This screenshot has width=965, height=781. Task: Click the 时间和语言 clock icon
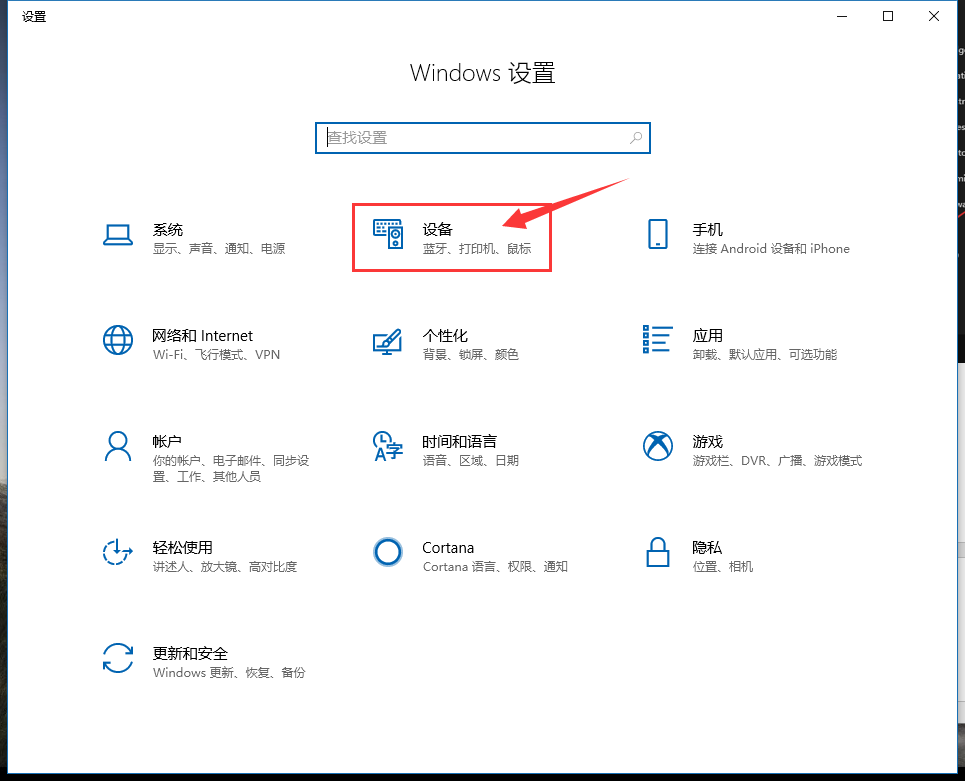point(388,446)
